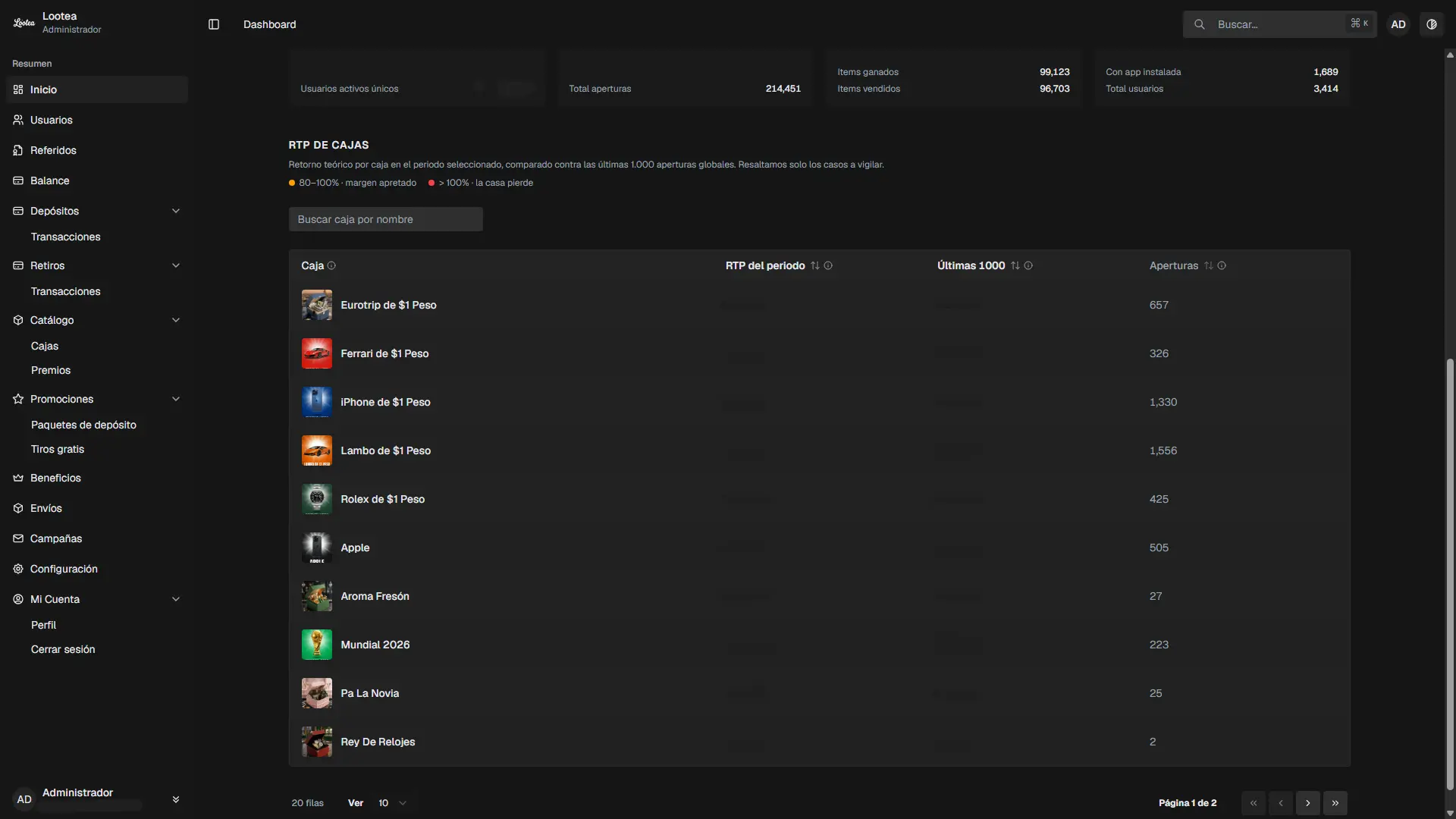Click info icon beside RTP del periodo
1456x819 pixels.
point(828,265)
